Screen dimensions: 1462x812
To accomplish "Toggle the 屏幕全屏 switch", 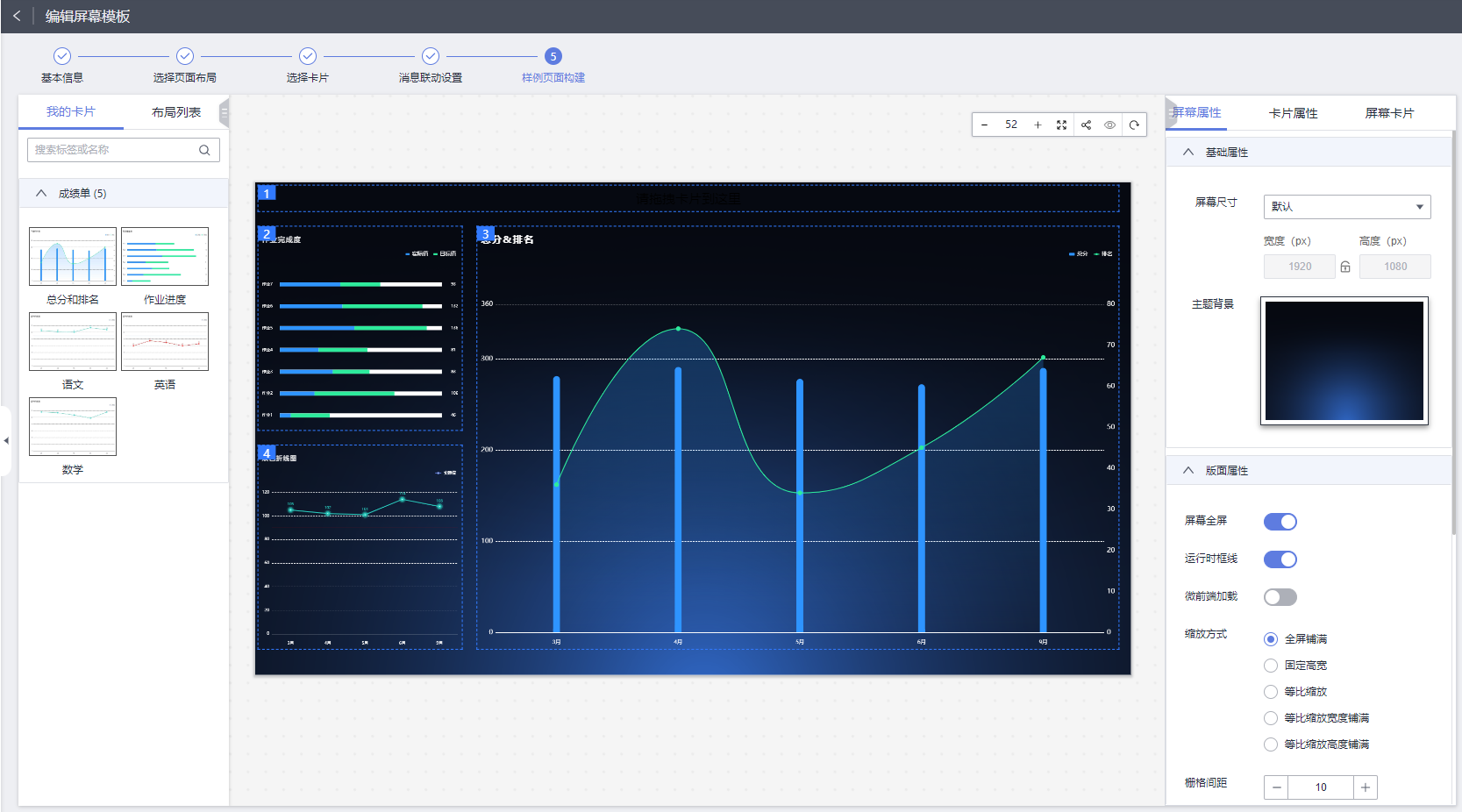I will (1280, 522).
